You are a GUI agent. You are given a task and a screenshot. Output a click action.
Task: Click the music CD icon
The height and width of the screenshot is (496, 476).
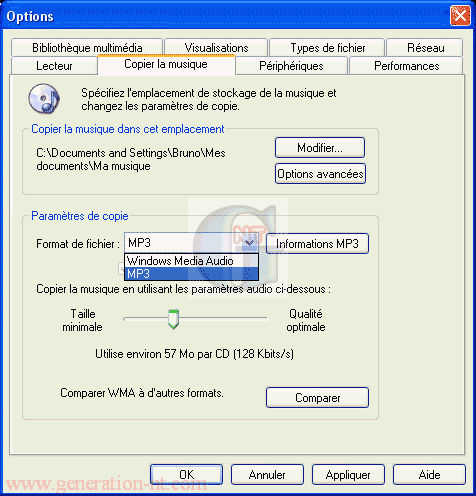pyautogui.click(x=44, y=99)
